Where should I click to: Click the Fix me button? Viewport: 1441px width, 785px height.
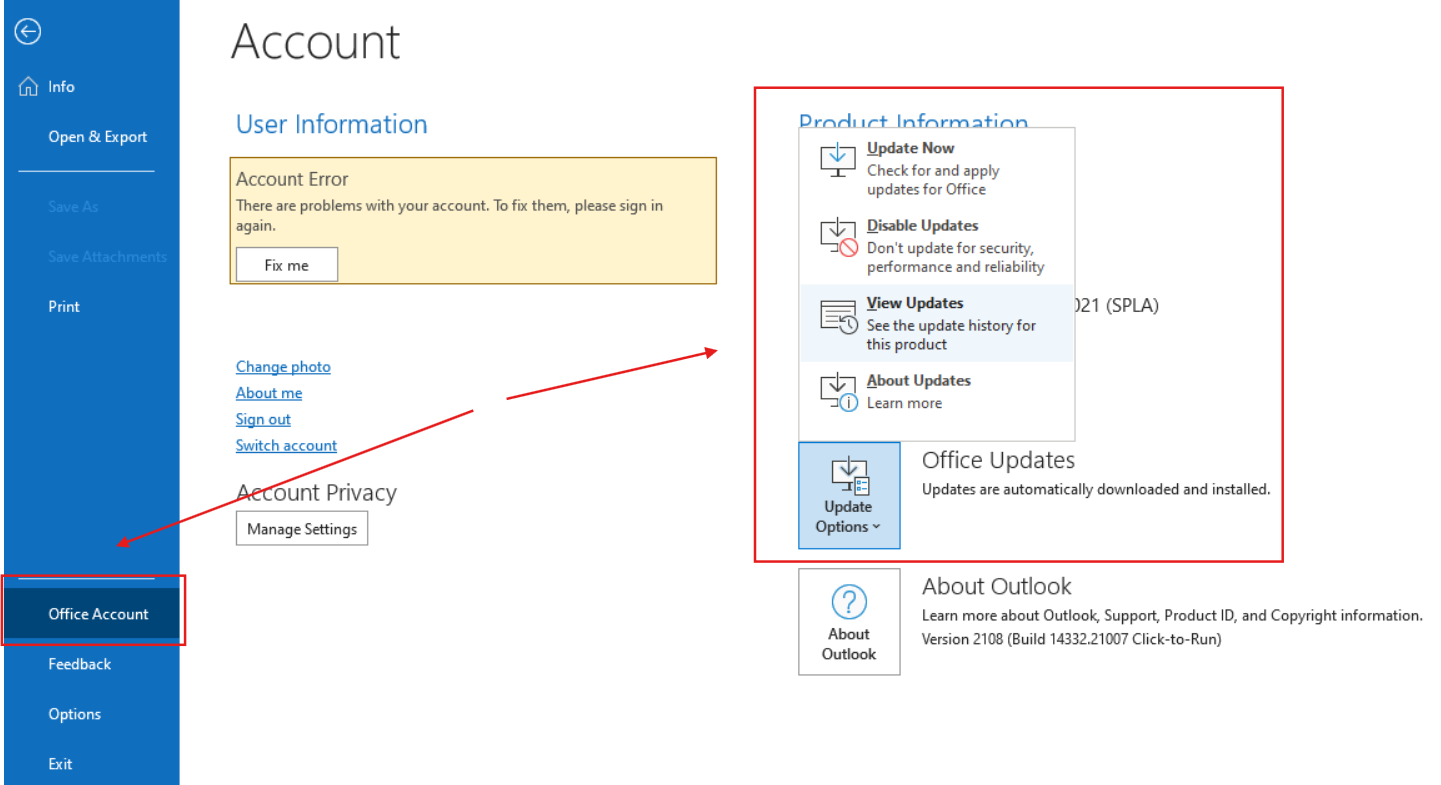click(x=287, y=265)
